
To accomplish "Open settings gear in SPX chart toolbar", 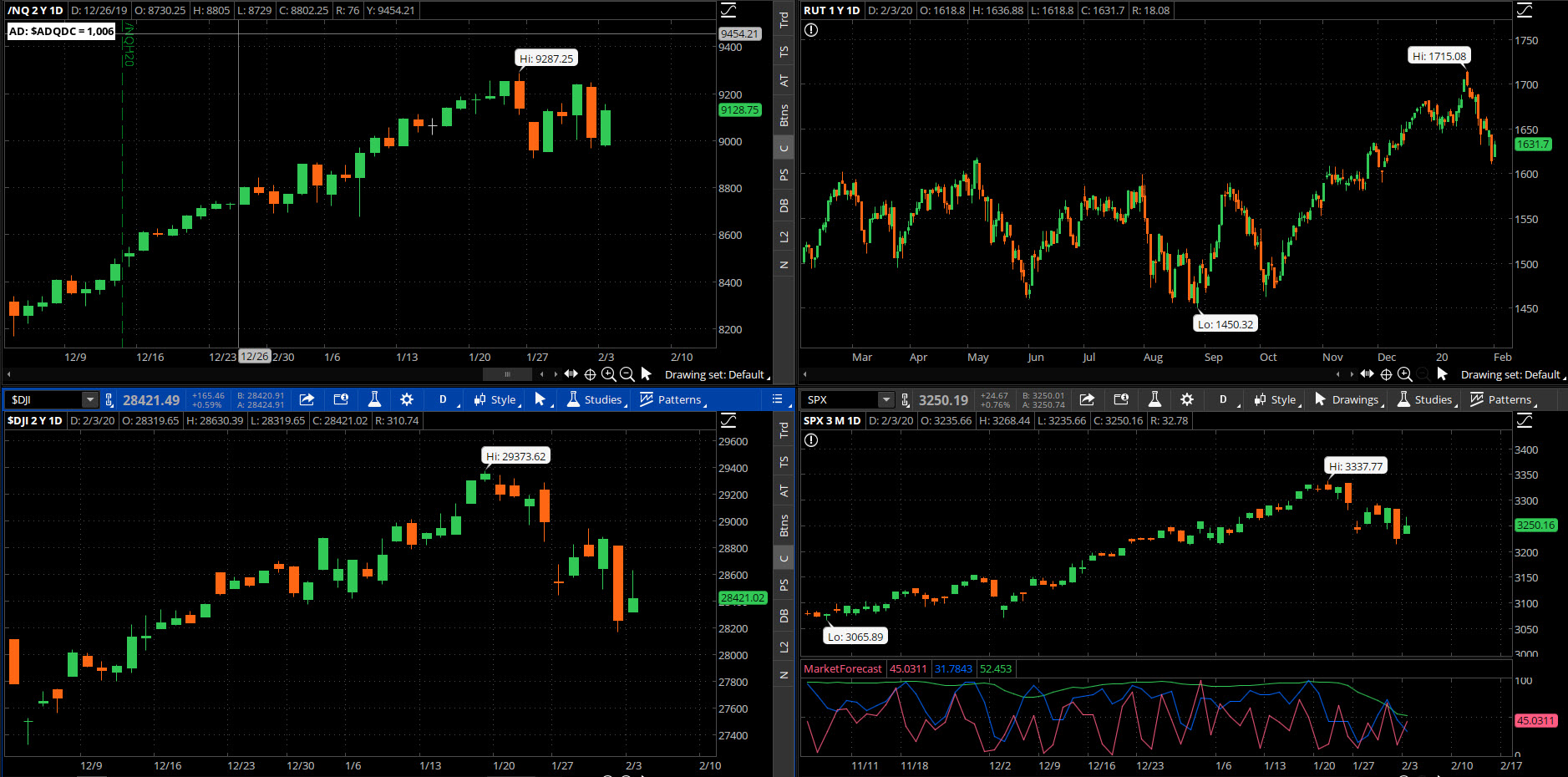I will coord(1187,399).
